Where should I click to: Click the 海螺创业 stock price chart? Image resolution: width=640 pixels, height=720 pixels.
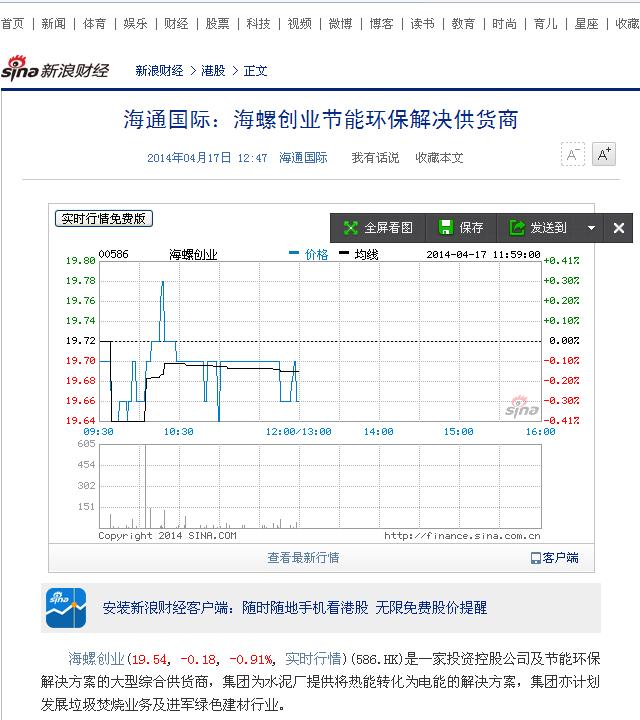tap(320, 341)
